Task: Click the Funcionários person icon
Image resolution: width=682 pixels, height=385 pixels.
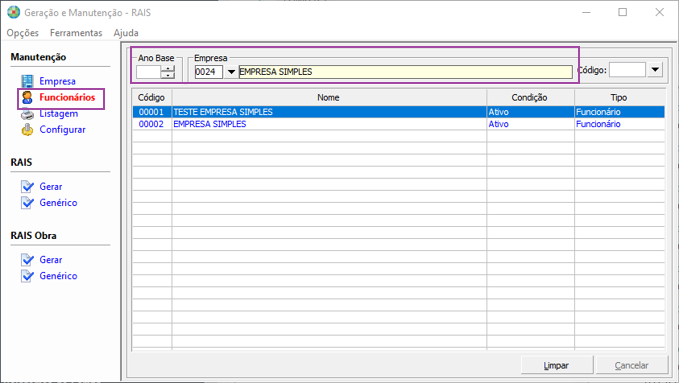Action: click(27, 97)
